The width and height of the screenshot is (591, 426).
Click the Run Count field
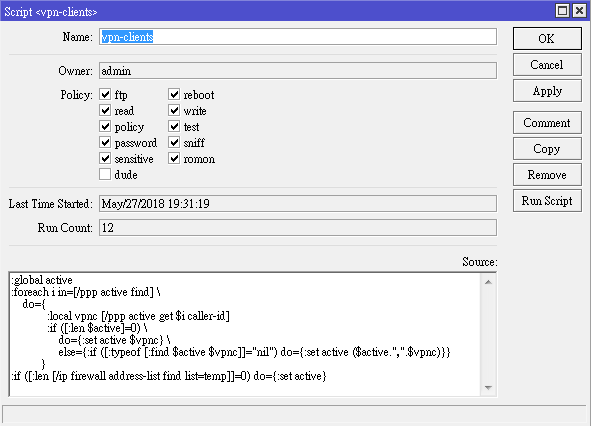click(298, 228)
